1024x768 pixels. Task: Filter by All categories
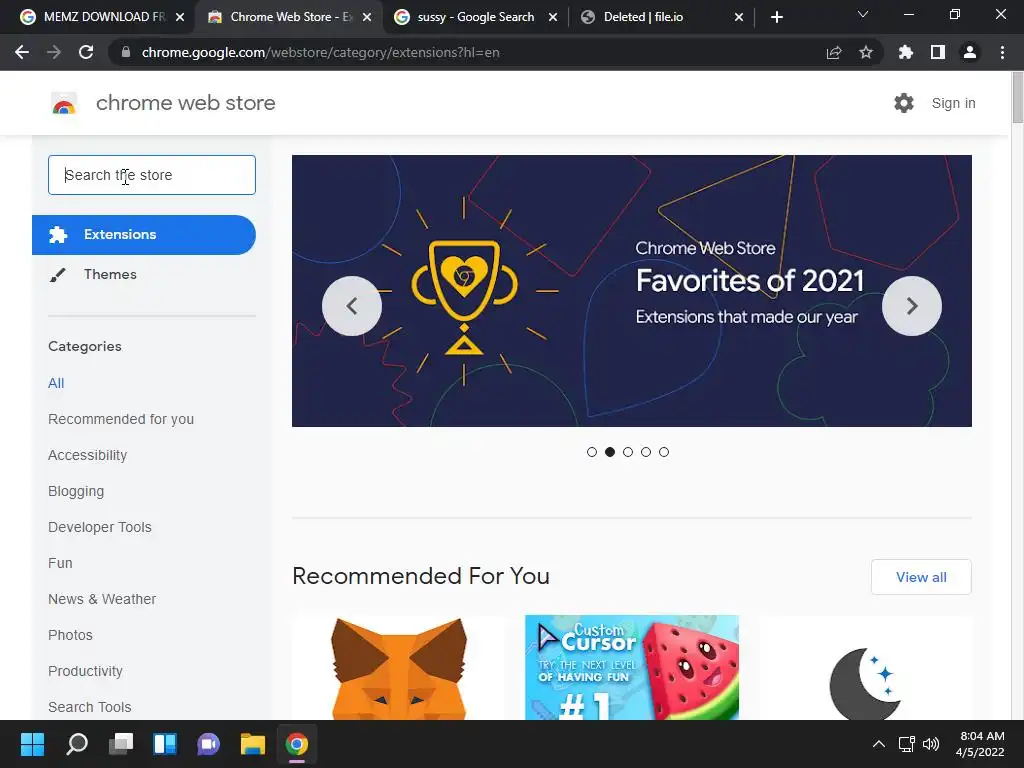pos(56,383)
